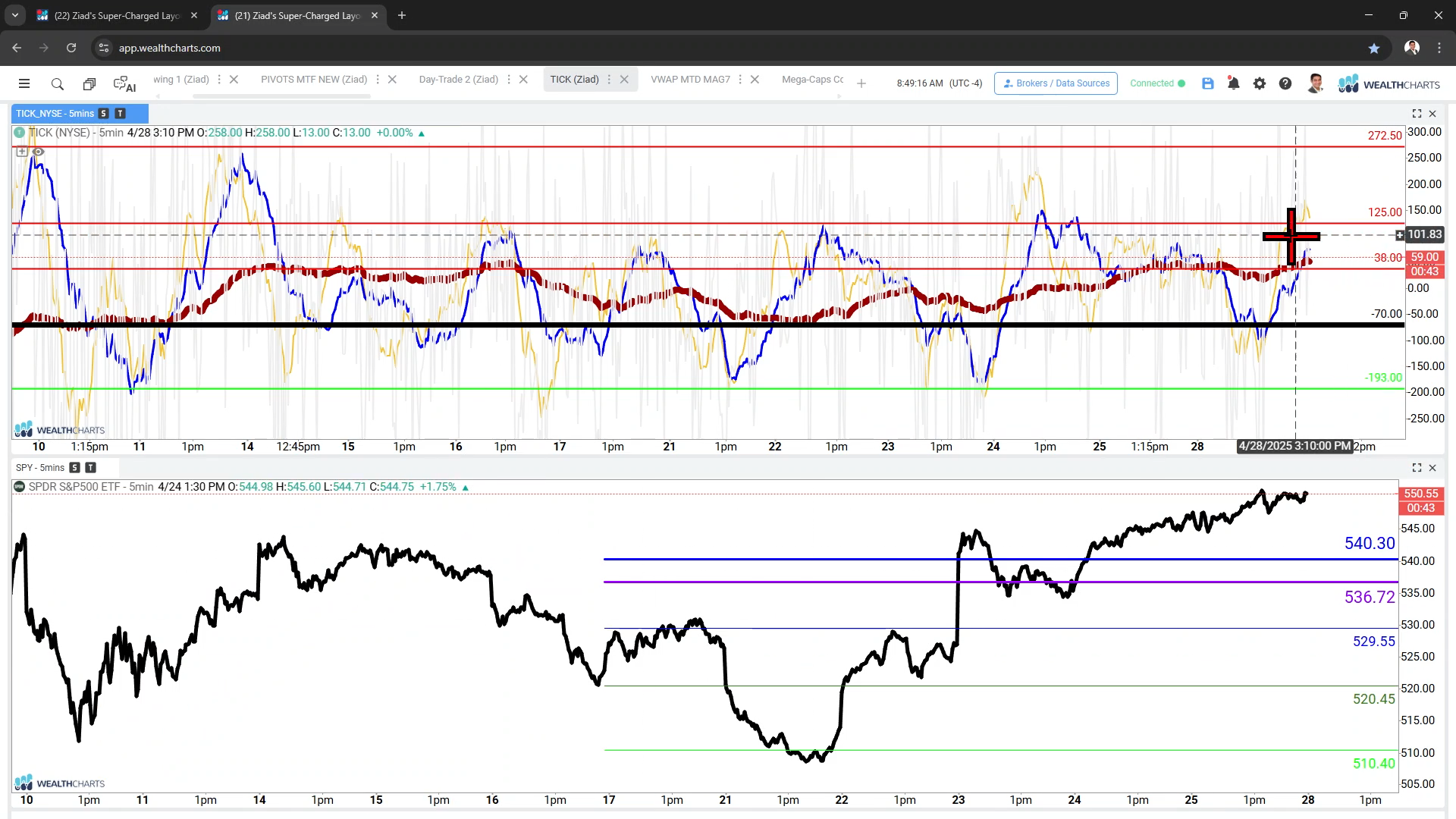Click the SPDR S&P500 ETF - 5min legend
The height and width of the screenshot is (819, 1456).
[91, 487]
